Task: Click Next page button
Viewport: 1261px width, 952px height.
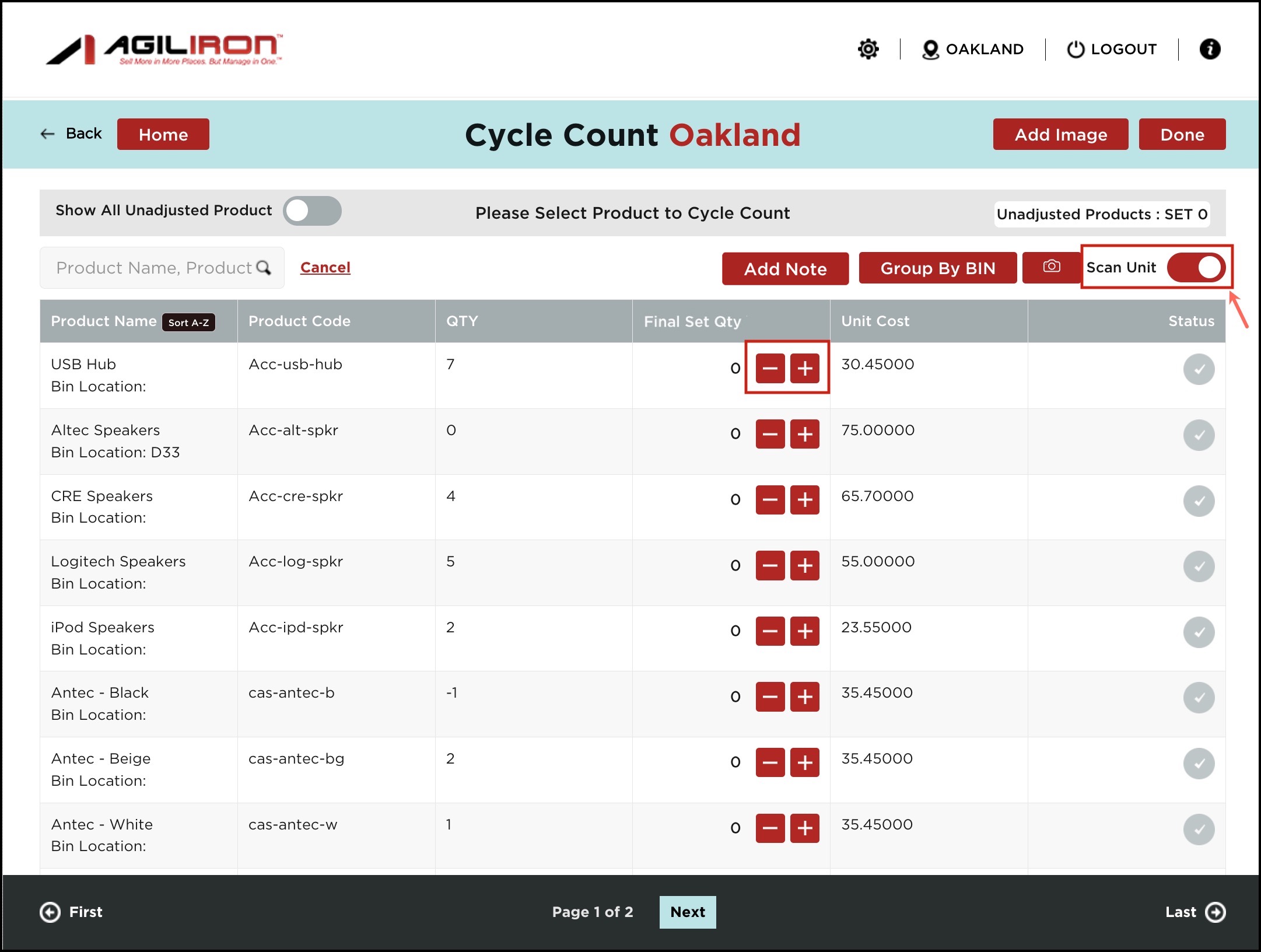Action: 688,912
